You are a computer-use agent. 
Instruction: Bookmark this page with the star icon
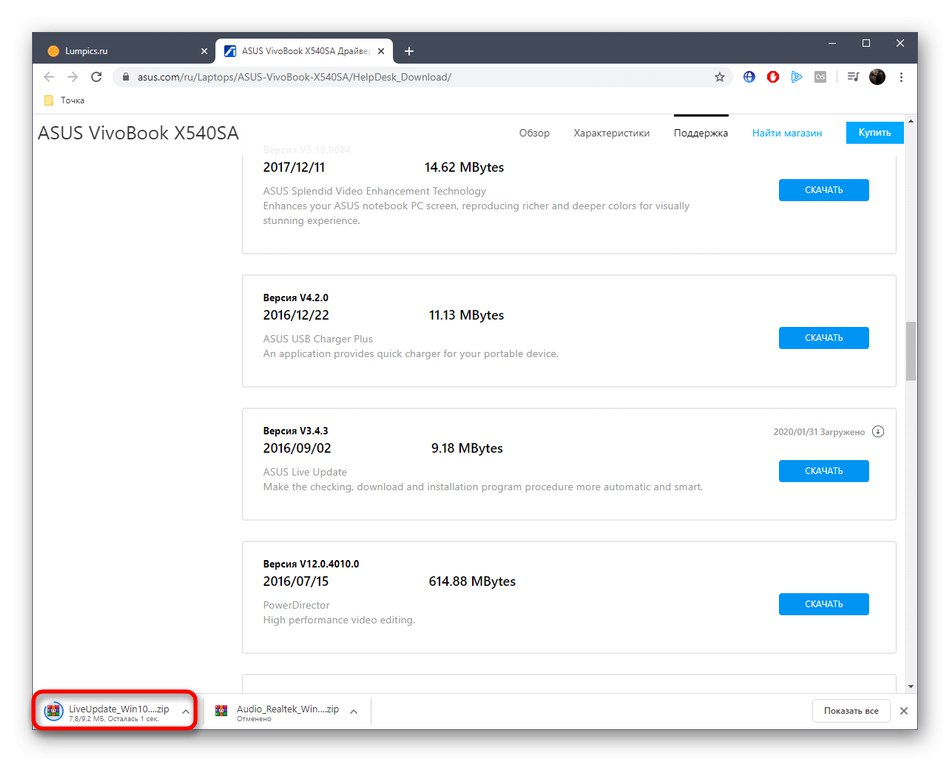pos(720,76)
